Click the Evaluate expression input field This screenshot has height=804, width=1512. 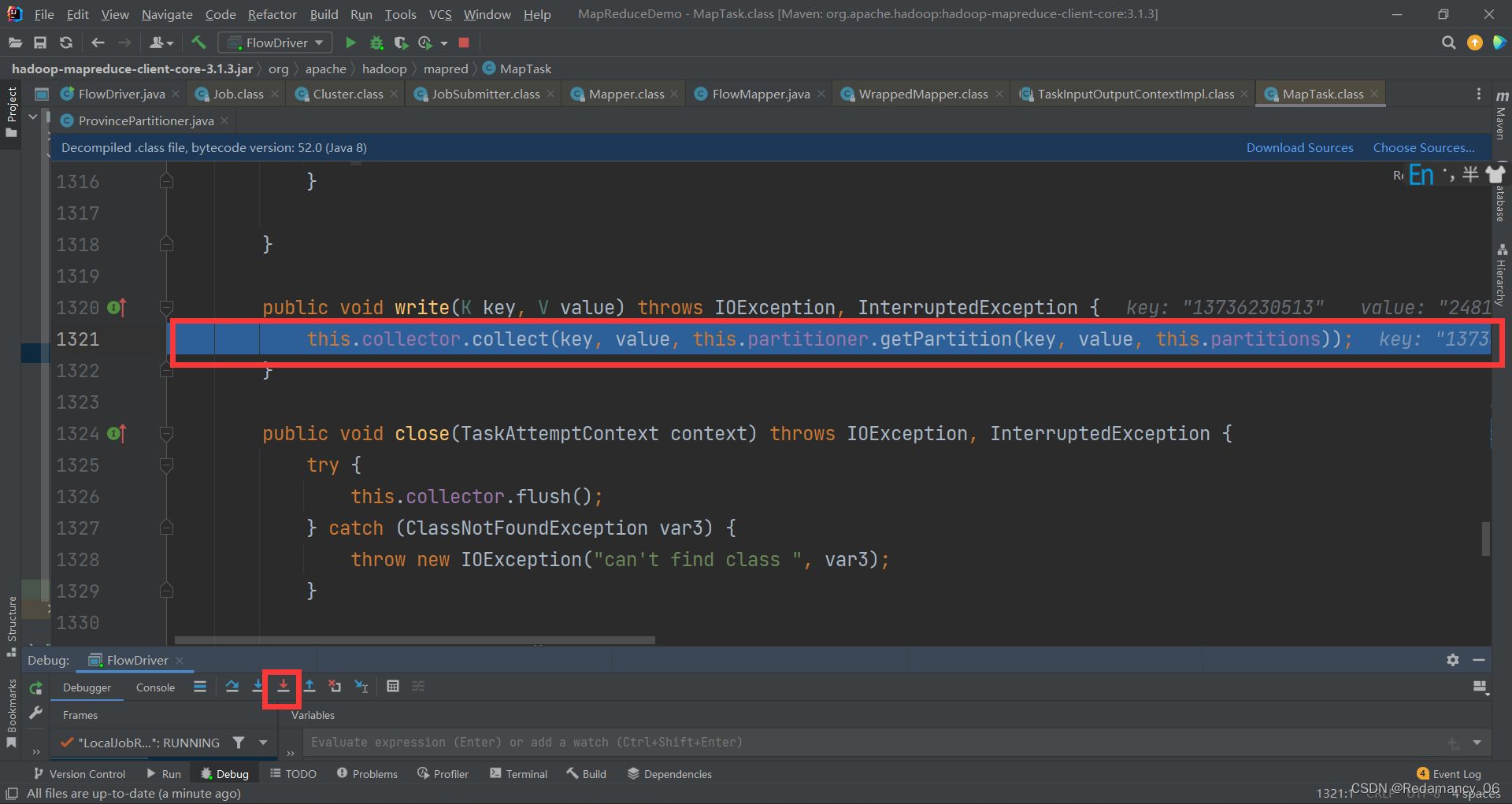pos(709,742)
